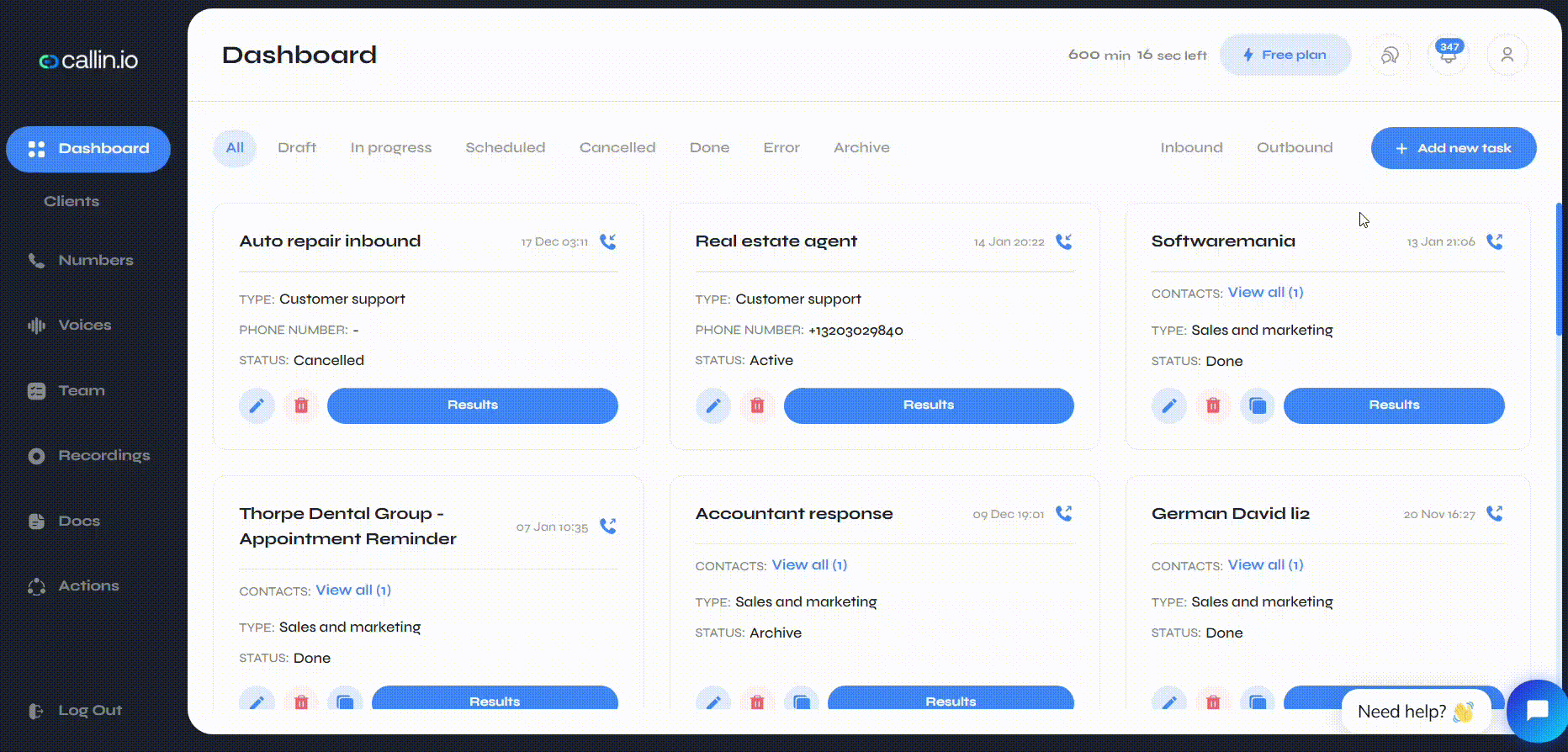Select the Scheduled filter tab
The height and width of the screenshot is (752, 1568).
click(506, 148)
